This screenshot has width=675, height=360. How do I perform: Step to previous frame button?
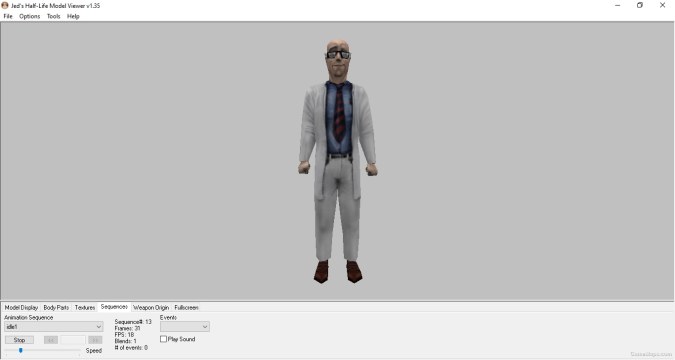coord(51,340)
